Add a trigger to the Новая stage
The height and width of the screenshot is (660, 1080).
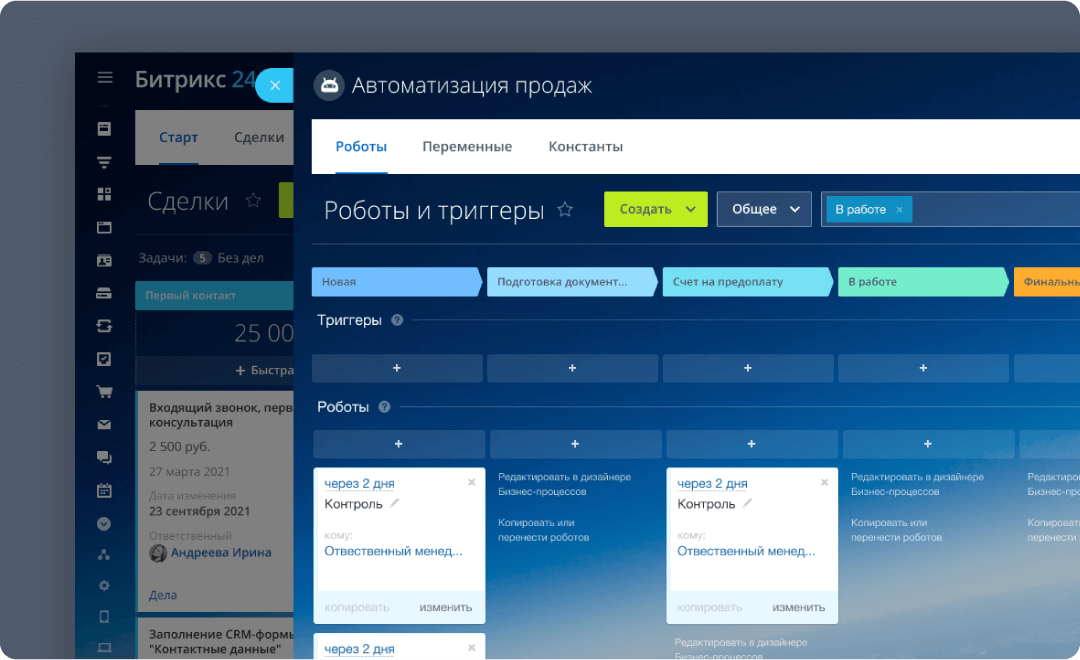pos(397,369)
